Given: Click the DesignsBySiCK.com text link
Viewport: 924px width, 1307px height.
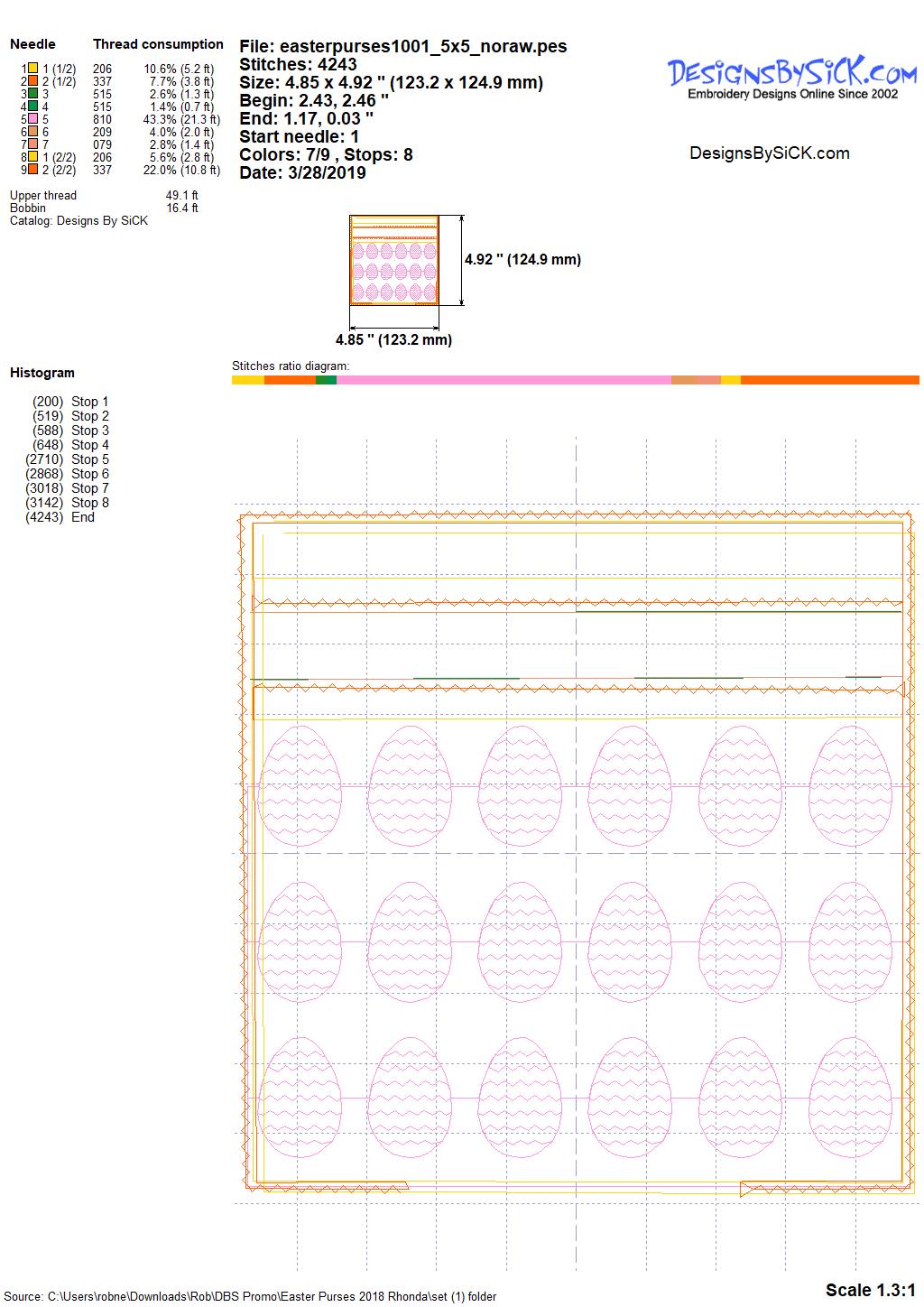Looking at the screenshot, I should click(769, 153).
